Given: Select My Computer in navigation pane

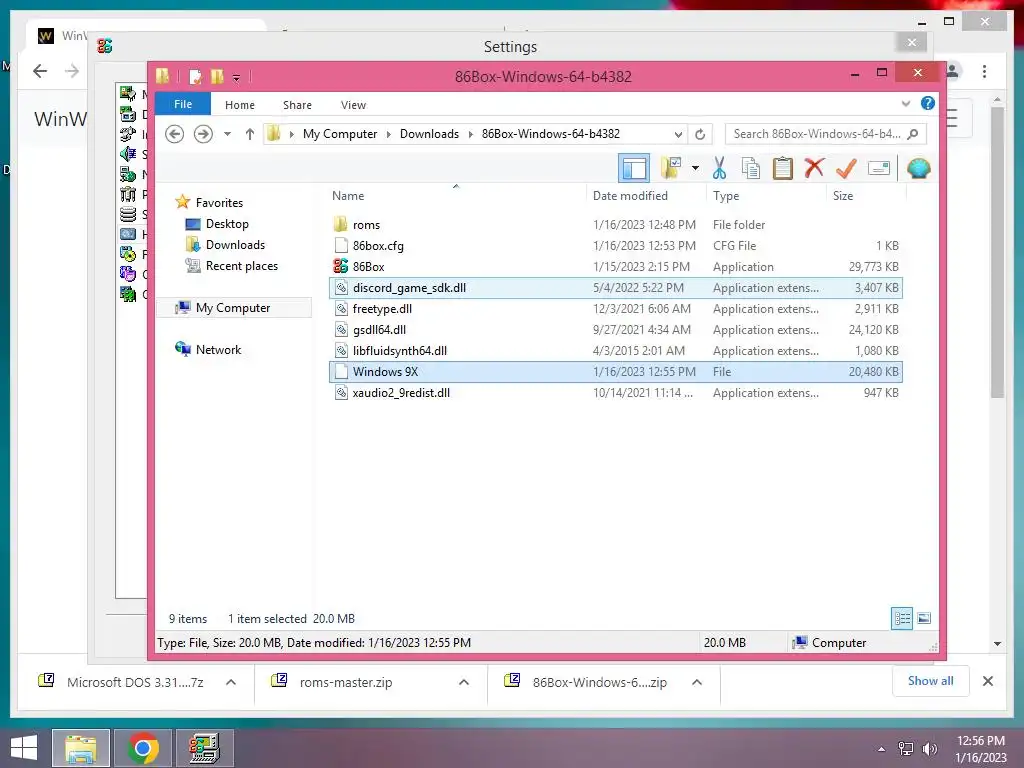Looking at the screenshot, I should click(x=232, y=308).
